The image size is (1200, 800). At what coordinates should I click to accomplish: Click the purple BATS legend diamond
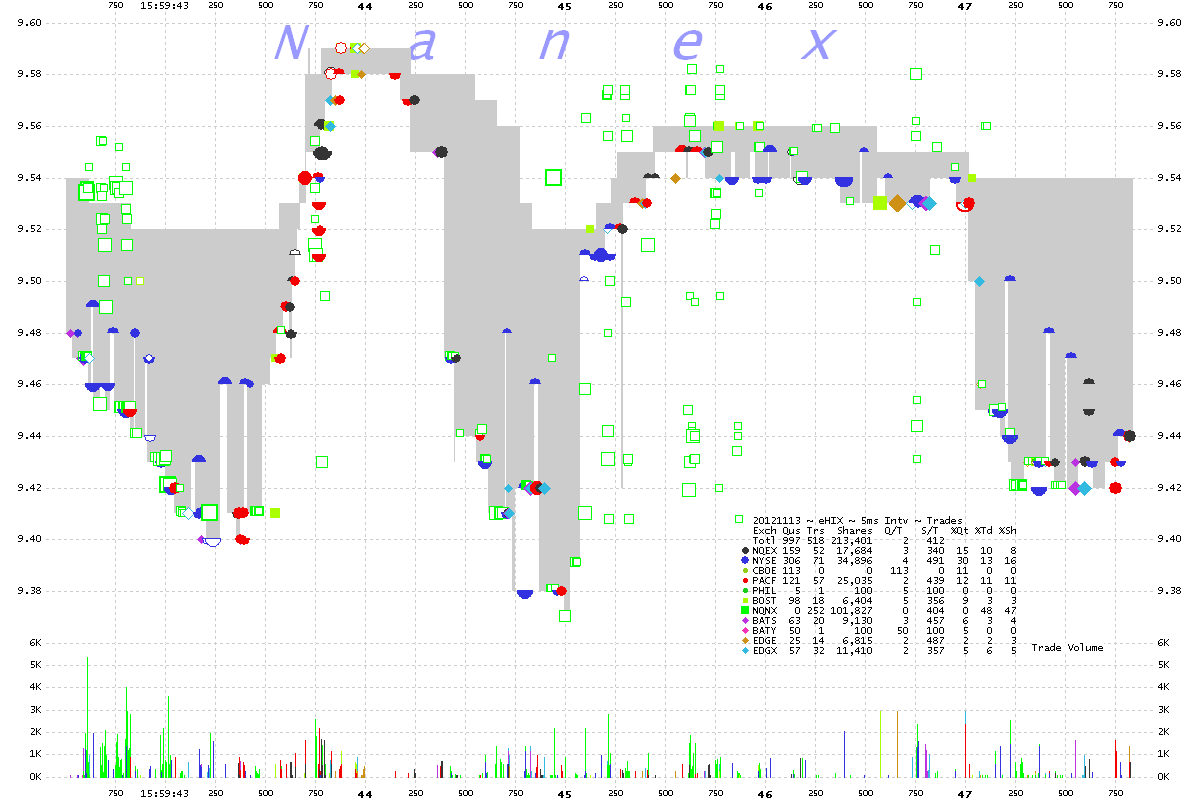click(x=746, y=621)
